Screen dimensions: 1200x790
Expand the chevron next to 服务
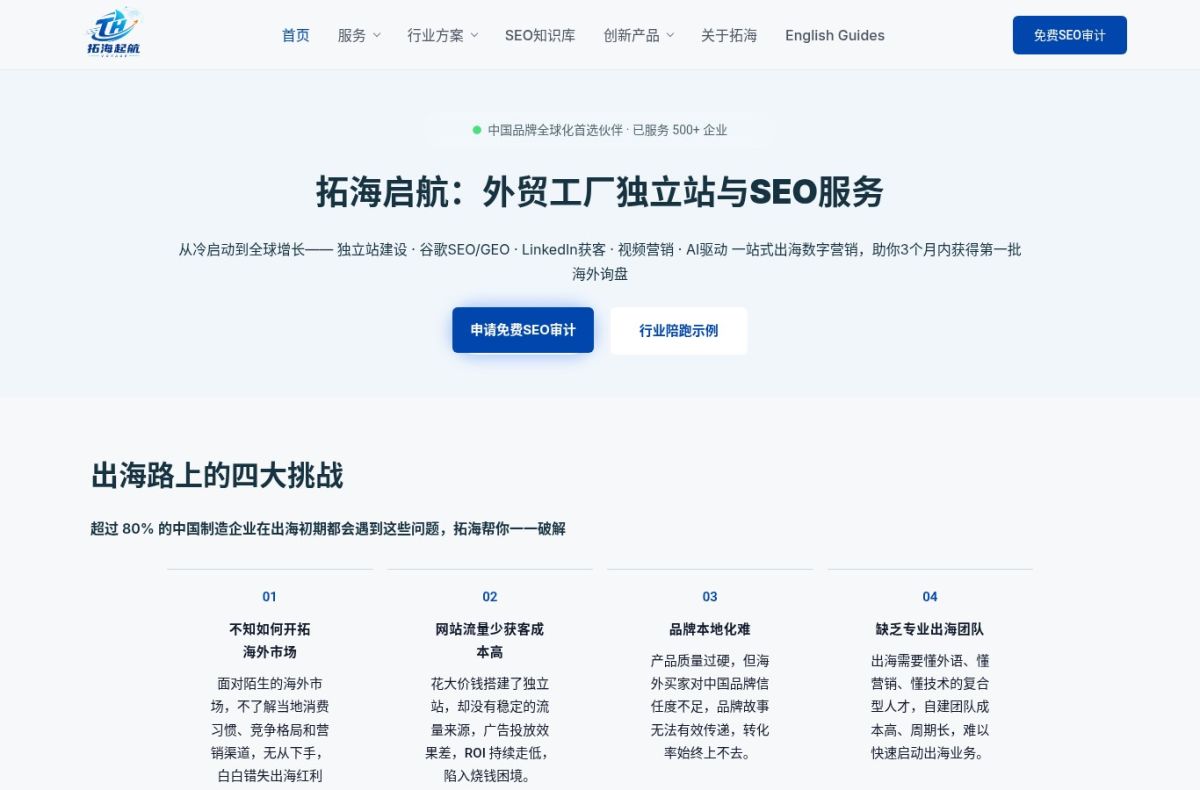(x=376, y=35)
